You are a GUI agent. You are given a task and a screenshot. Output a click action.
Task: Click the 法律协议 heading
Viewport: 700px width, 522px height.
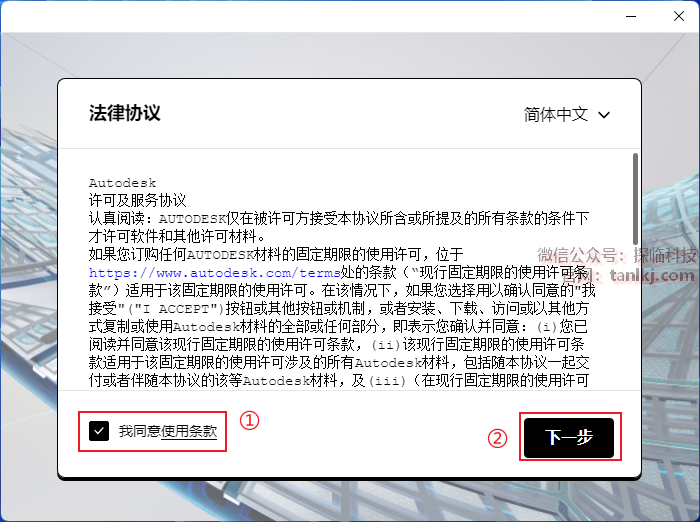124,113
